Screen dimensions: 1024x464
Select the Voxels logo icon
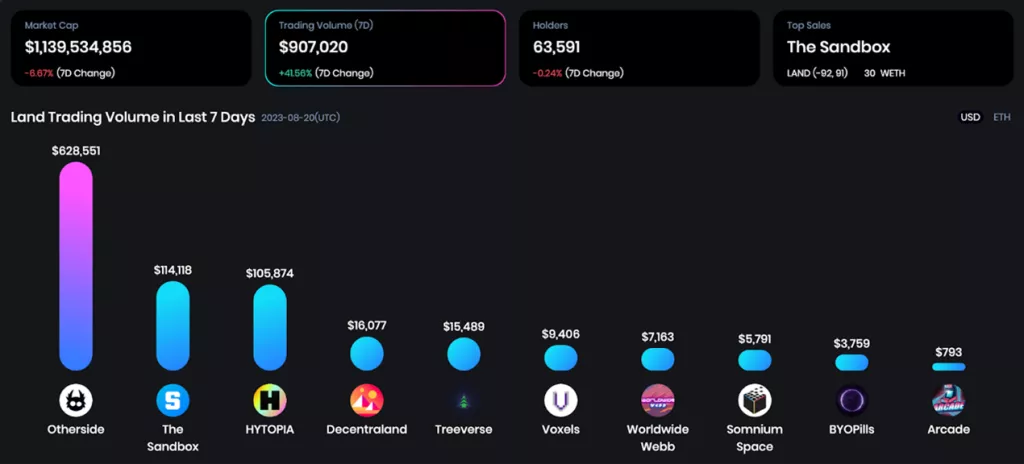[561, 401]
